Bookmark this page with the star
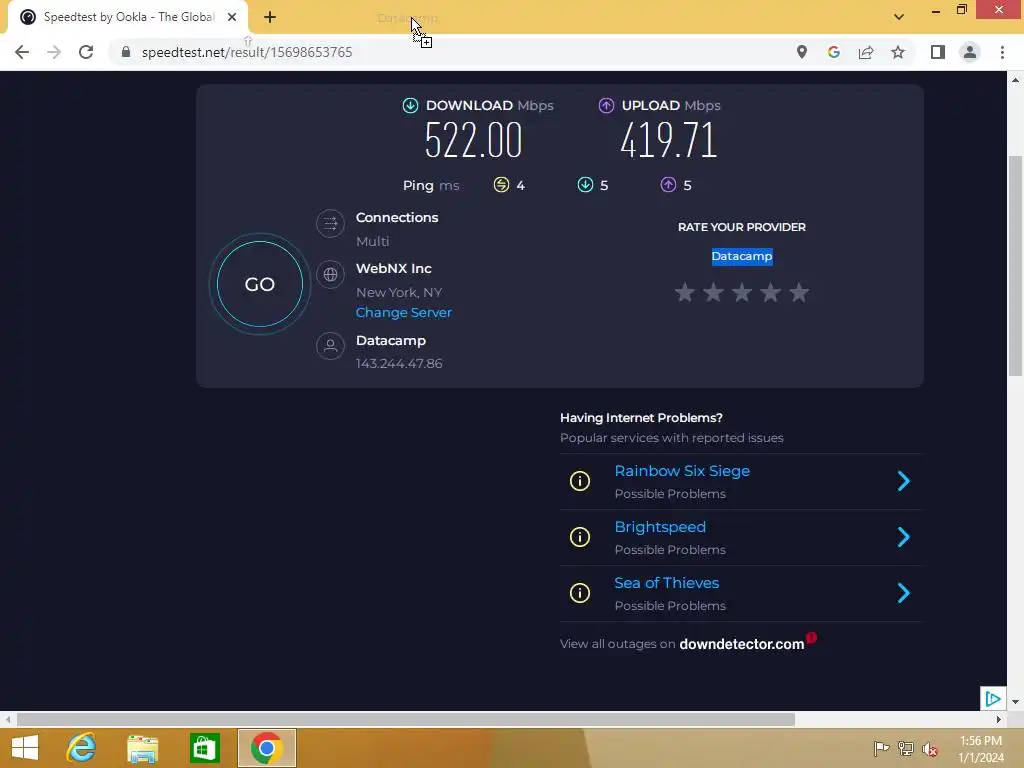The image size is (1024, 768). point(898,52)
